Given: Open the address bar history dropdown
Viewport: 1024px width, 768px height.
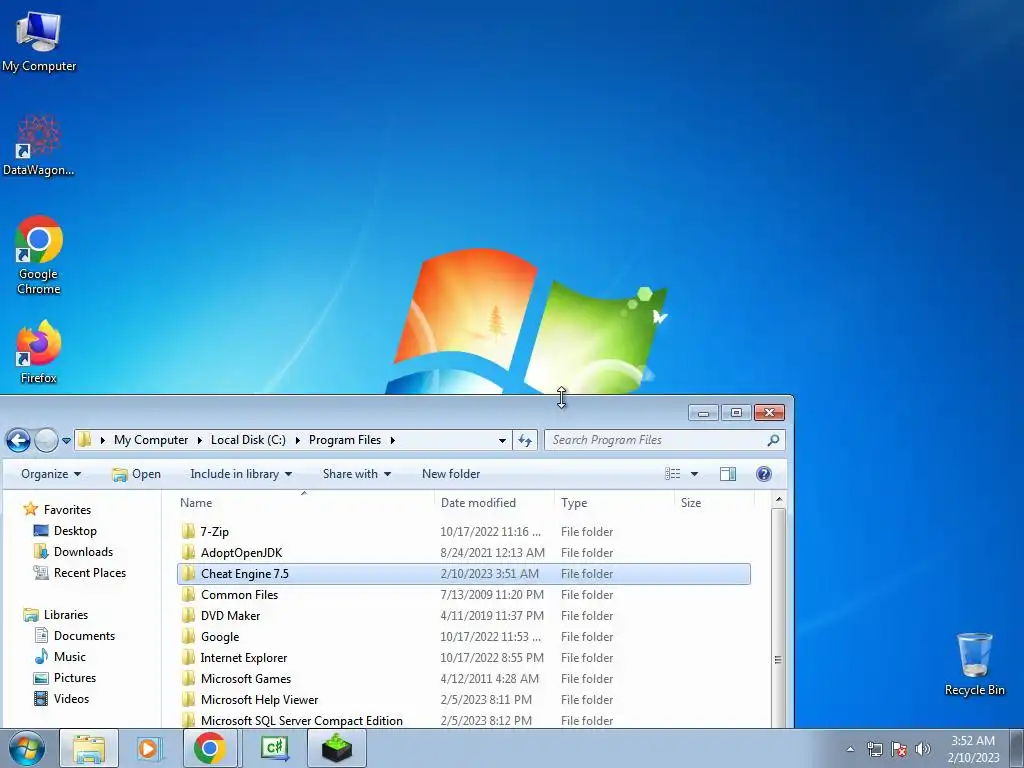Looking at the screenshot, I should tap(502, 441).
